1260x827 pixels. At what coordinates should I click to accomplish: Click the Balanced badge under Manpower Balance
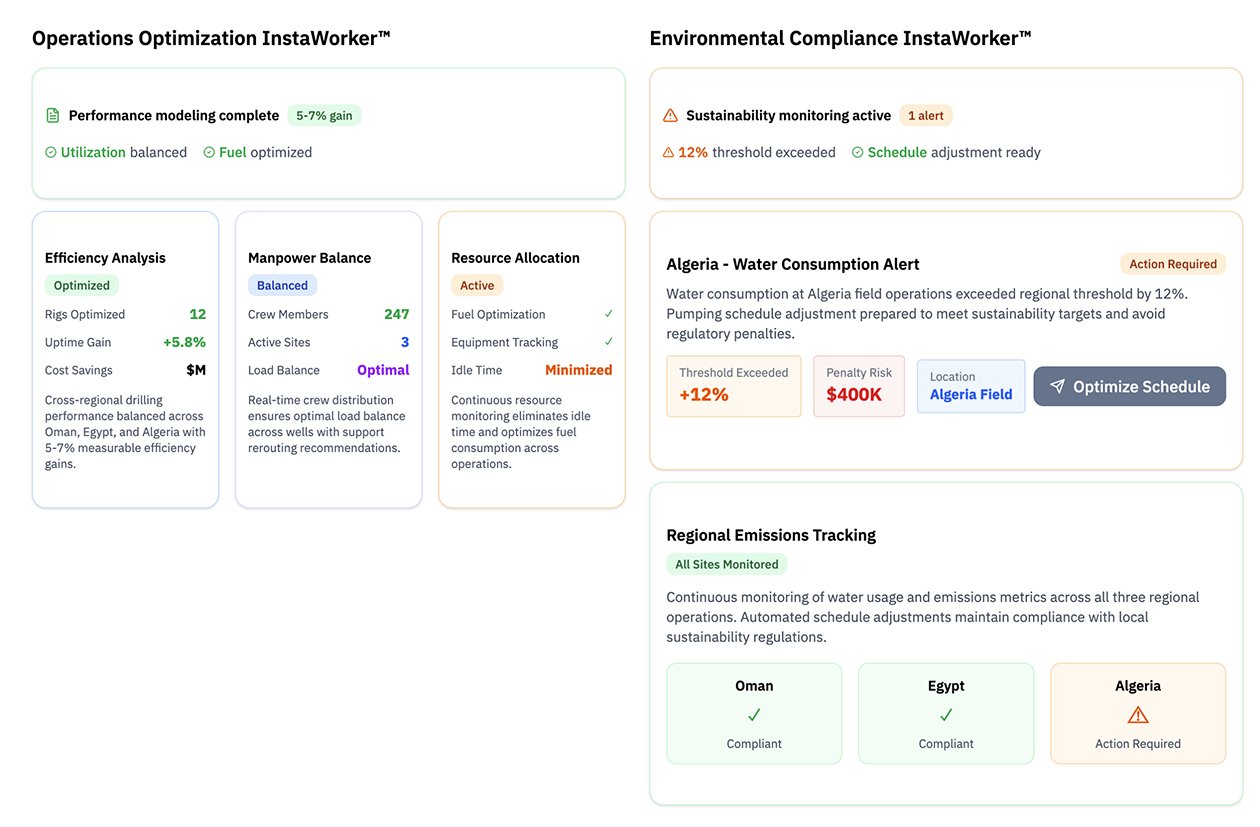(282, 286)
